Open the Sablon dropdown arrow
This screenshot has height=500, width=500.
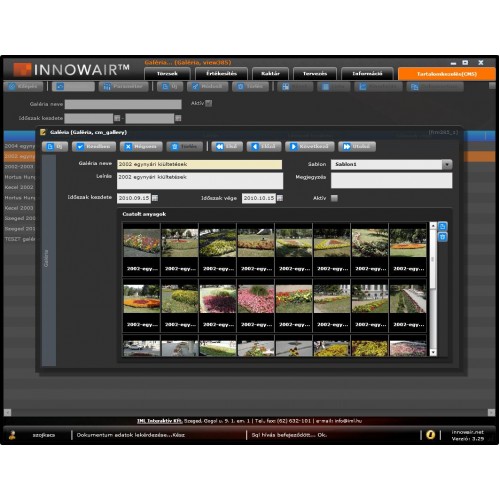point(447,164)
